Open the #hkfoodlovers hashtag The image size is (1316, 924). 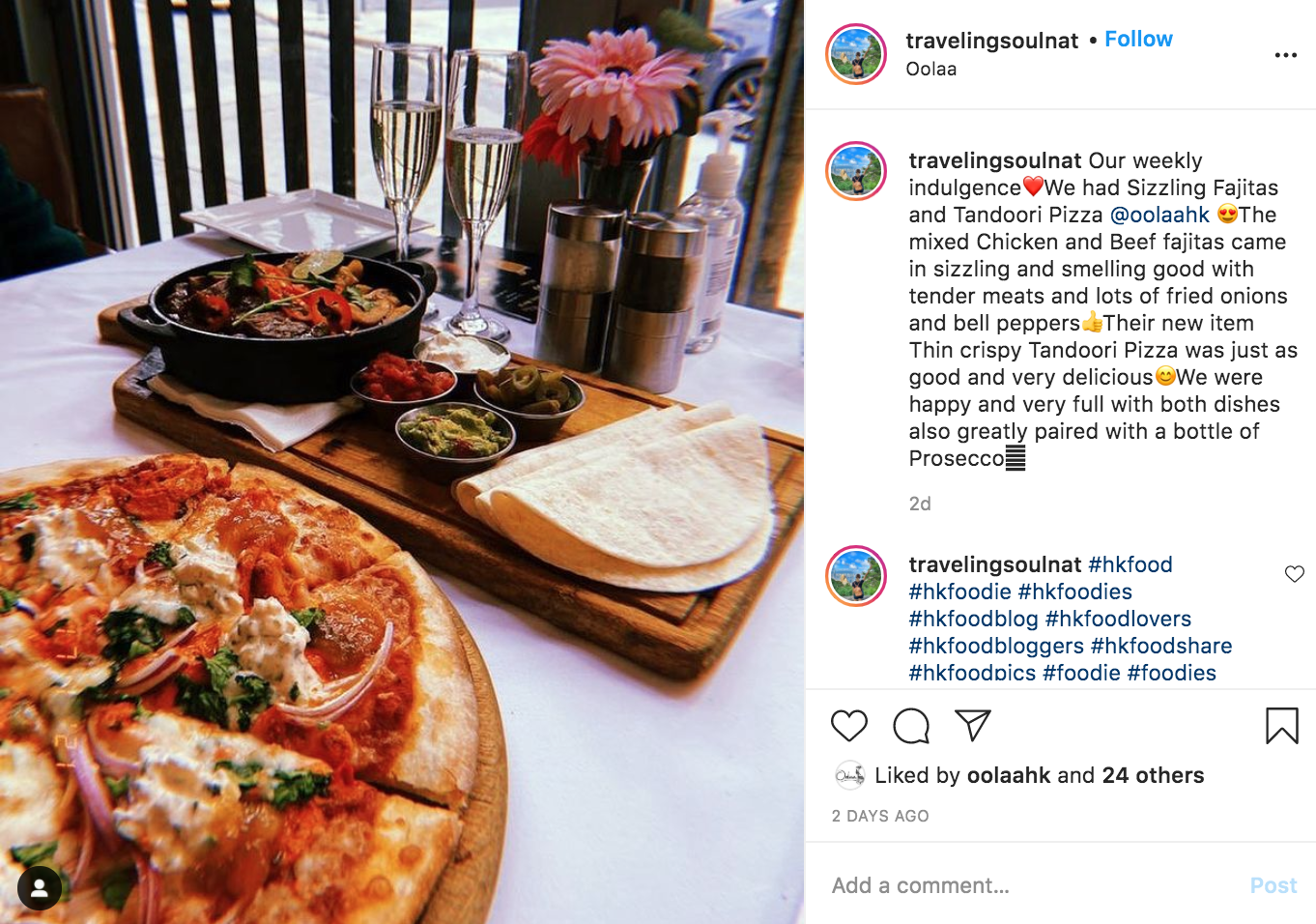tap(1118, 619)
